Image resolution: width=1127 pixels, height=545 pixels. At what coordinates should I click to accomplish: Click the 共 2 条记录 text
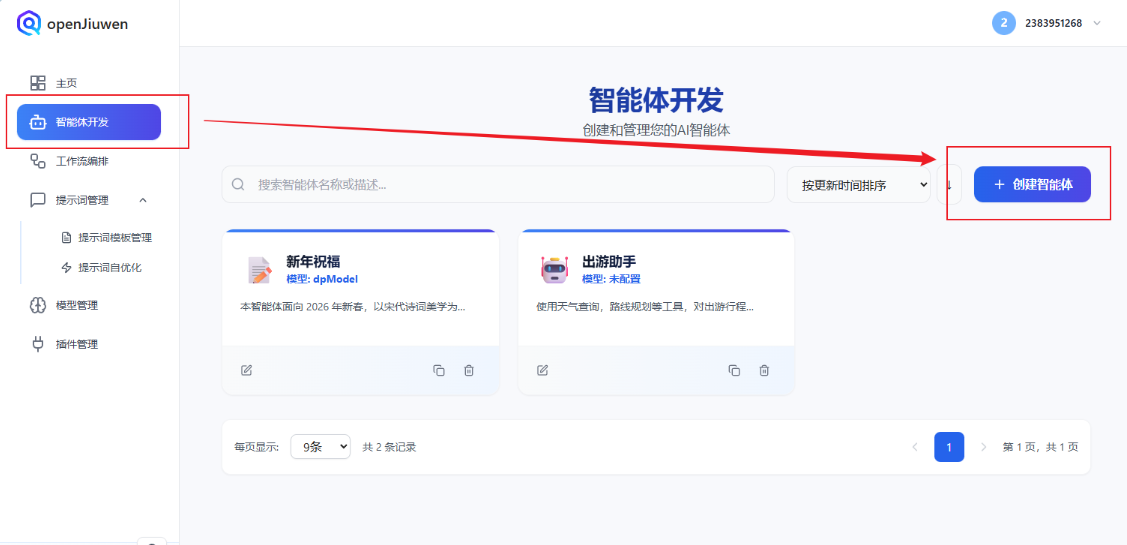point(390,447)
